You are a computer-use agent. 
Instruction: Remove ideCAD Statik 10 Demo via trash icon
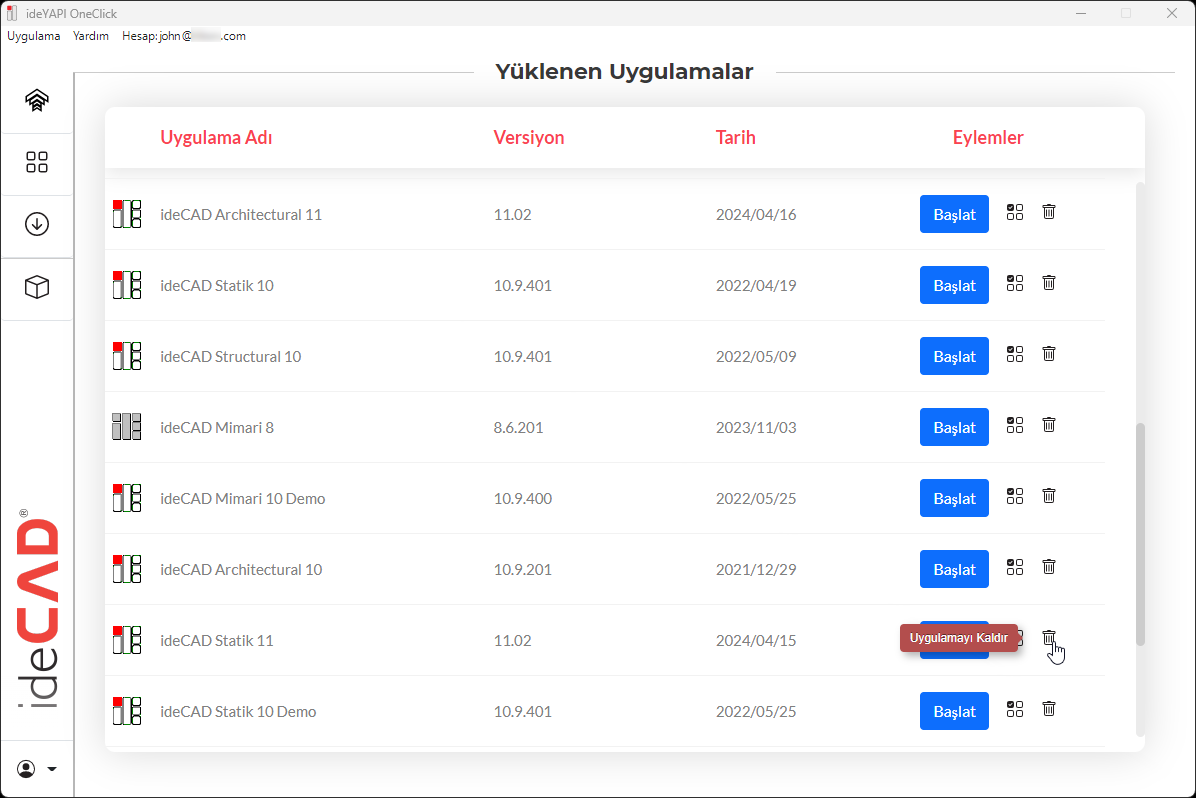pyautogui.click(x=1049, y=709)
